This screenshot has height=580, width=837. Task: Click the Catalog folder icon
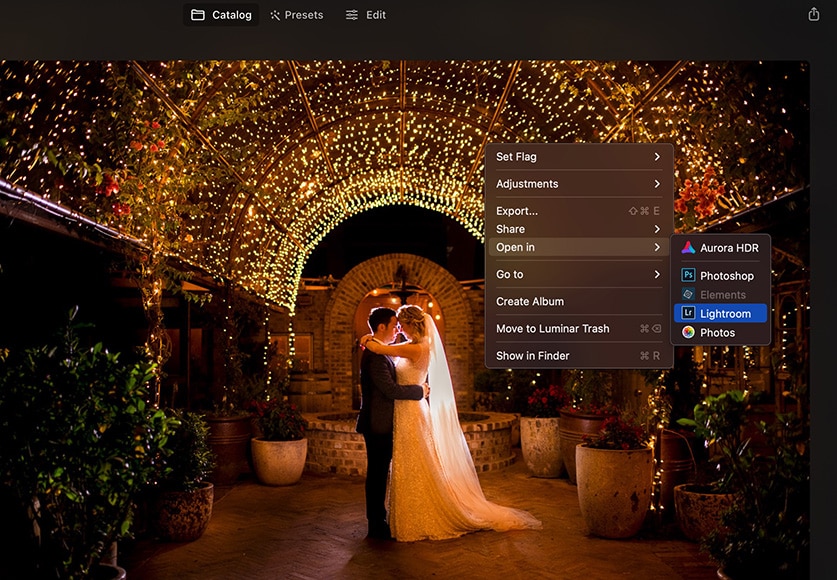198,15
